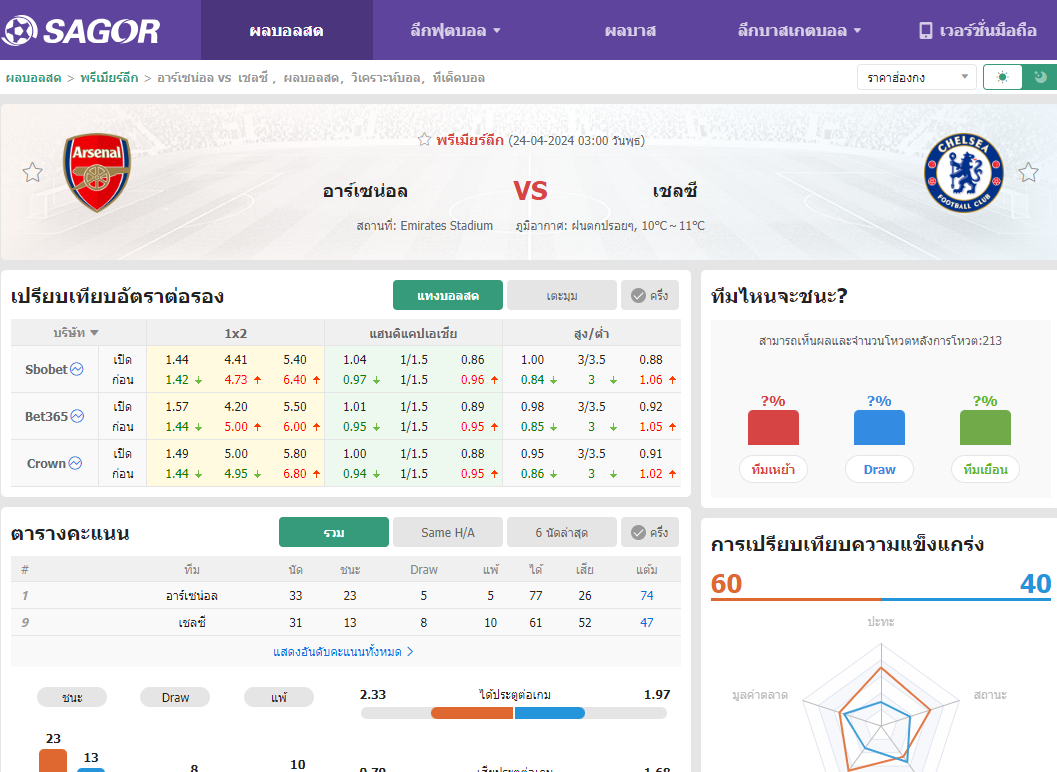Image resolution: width=1057 pixels, height=772 pixels.
Task: Open the company filter dropdown arrow
Action: 94,333
